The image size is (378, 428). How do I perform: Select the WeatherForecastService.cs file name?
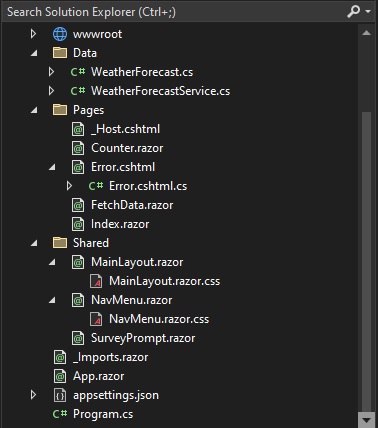coord(161,91)
